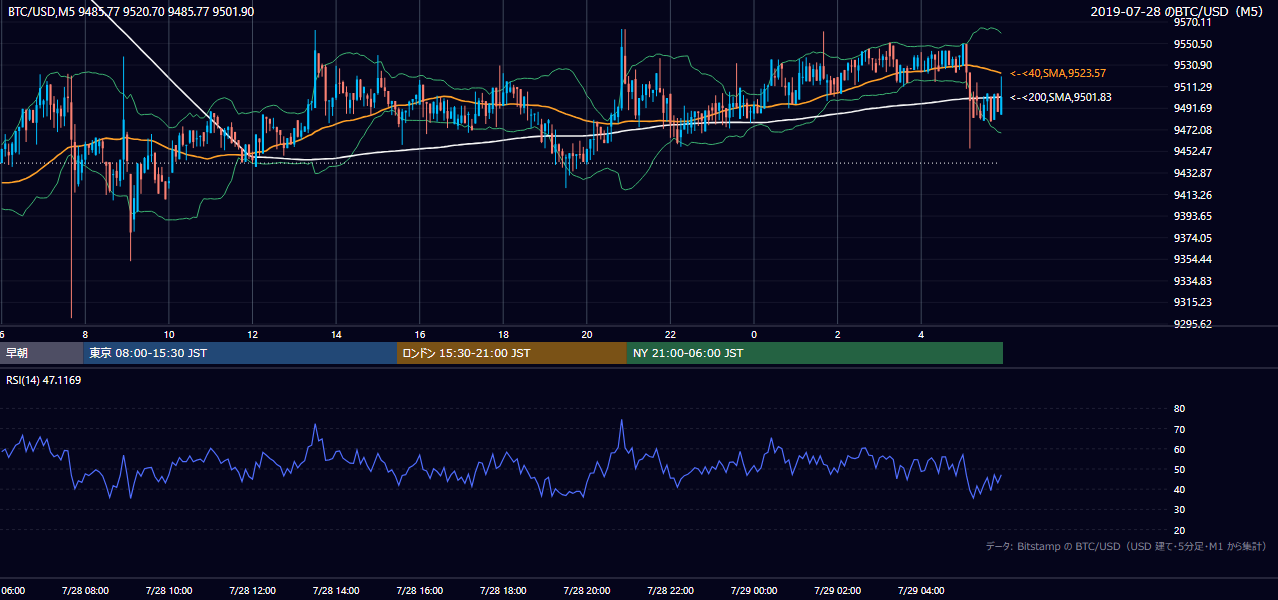Click RSI axis level 20
1278x600 pixels.
click(1179, 531)
